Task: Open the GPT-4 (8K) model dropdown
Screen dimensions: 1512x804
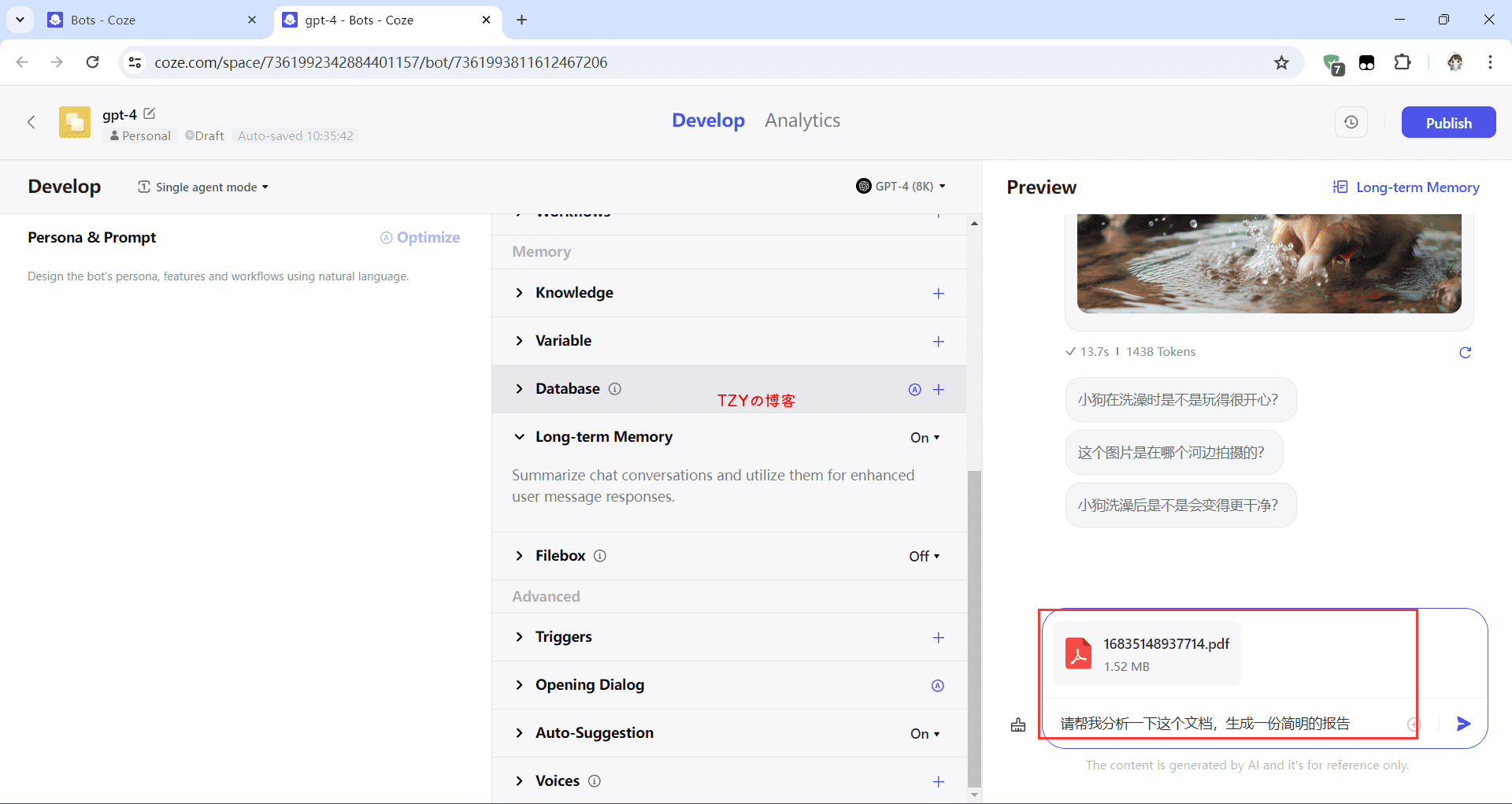Action: coord(901,187)
